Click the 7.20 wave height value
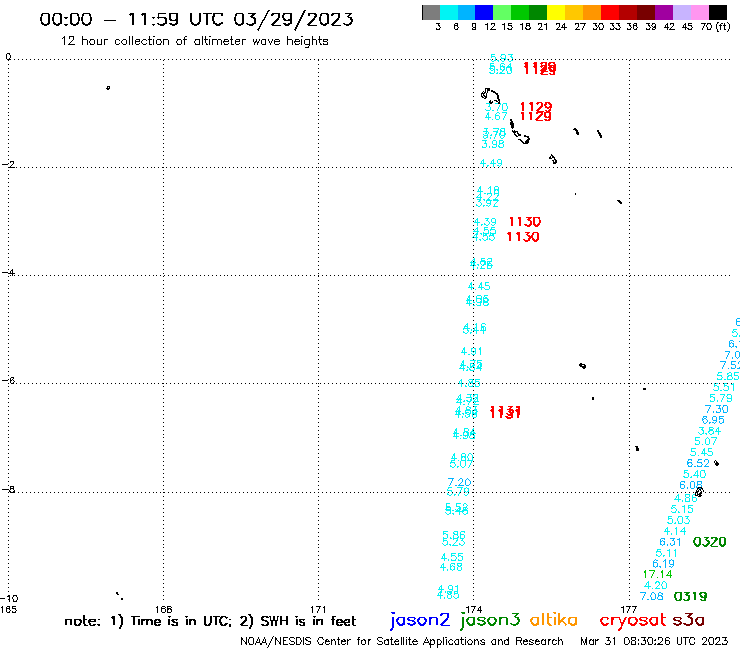The width and height of the screenshot is (740, 650). 459,482
